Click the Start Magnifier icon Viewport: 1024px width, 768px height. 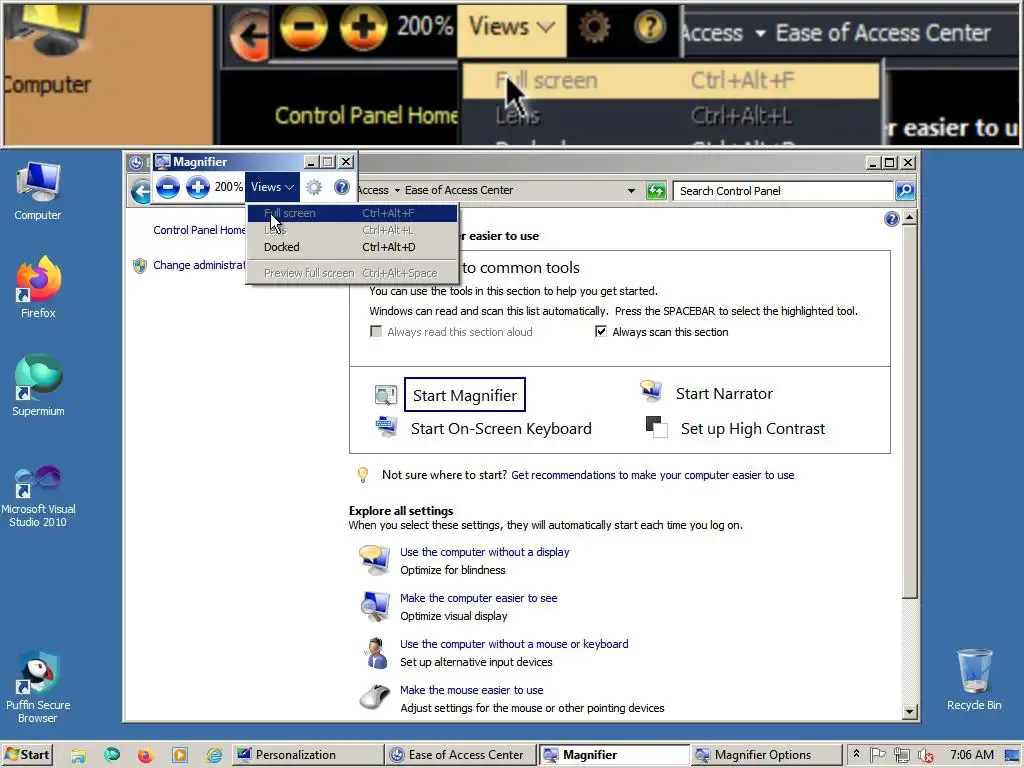pos(385,394)
